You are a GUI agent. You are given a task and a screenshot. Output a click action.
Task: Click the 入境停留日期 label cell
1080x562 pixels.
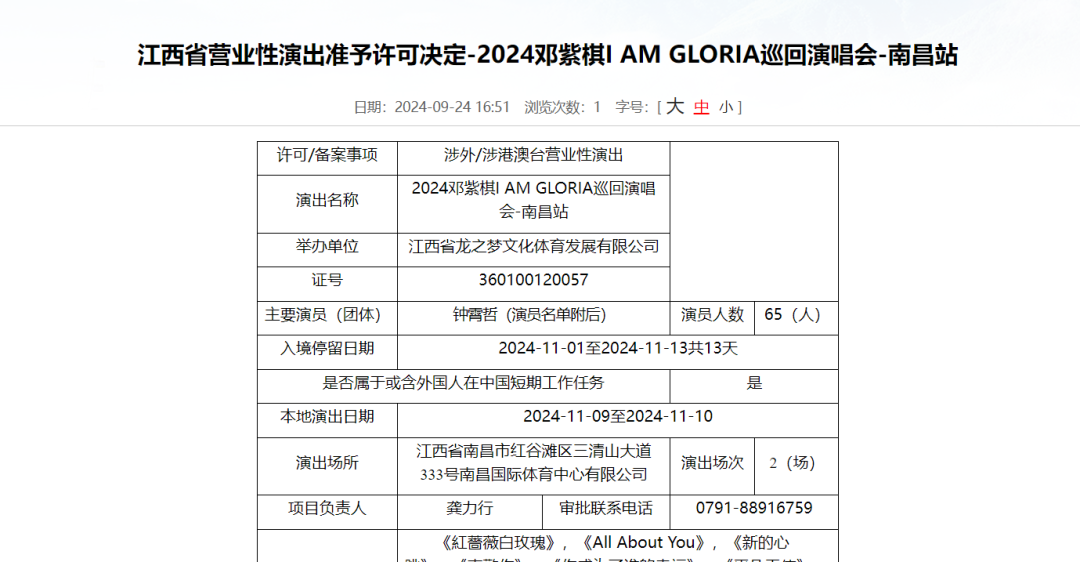pos(327,348)
